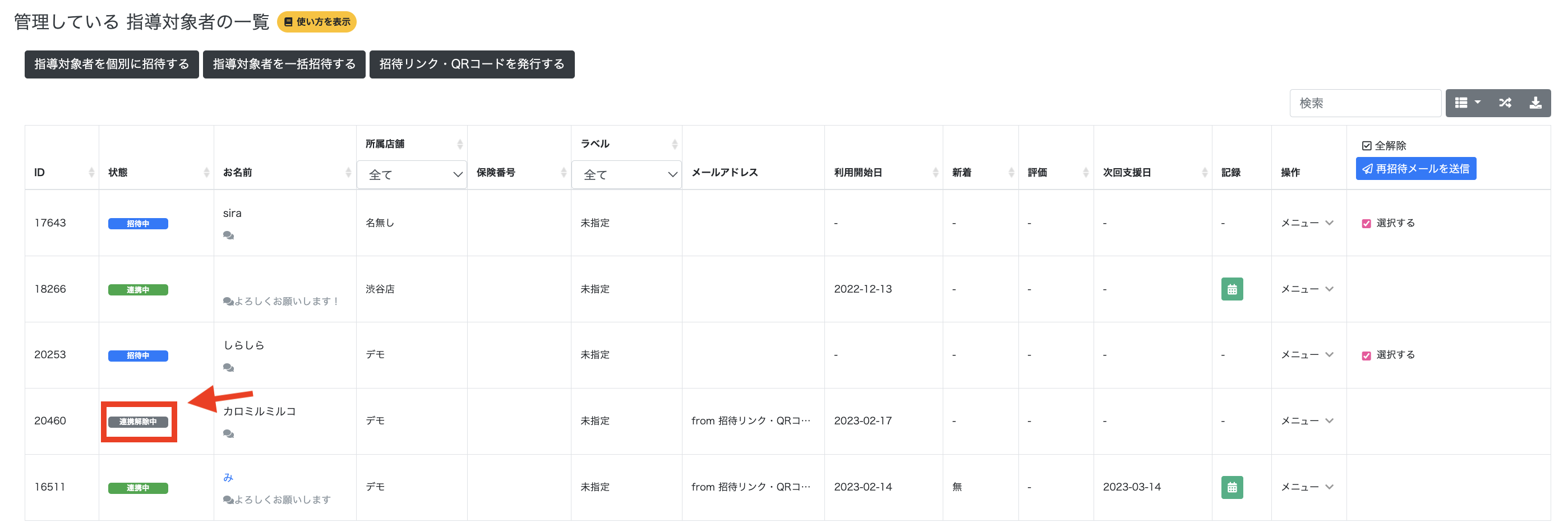Click the shuffle icon in the table toolbar
The image size is (1568, 527).
pyautogui.click(x=1505, y=103)
